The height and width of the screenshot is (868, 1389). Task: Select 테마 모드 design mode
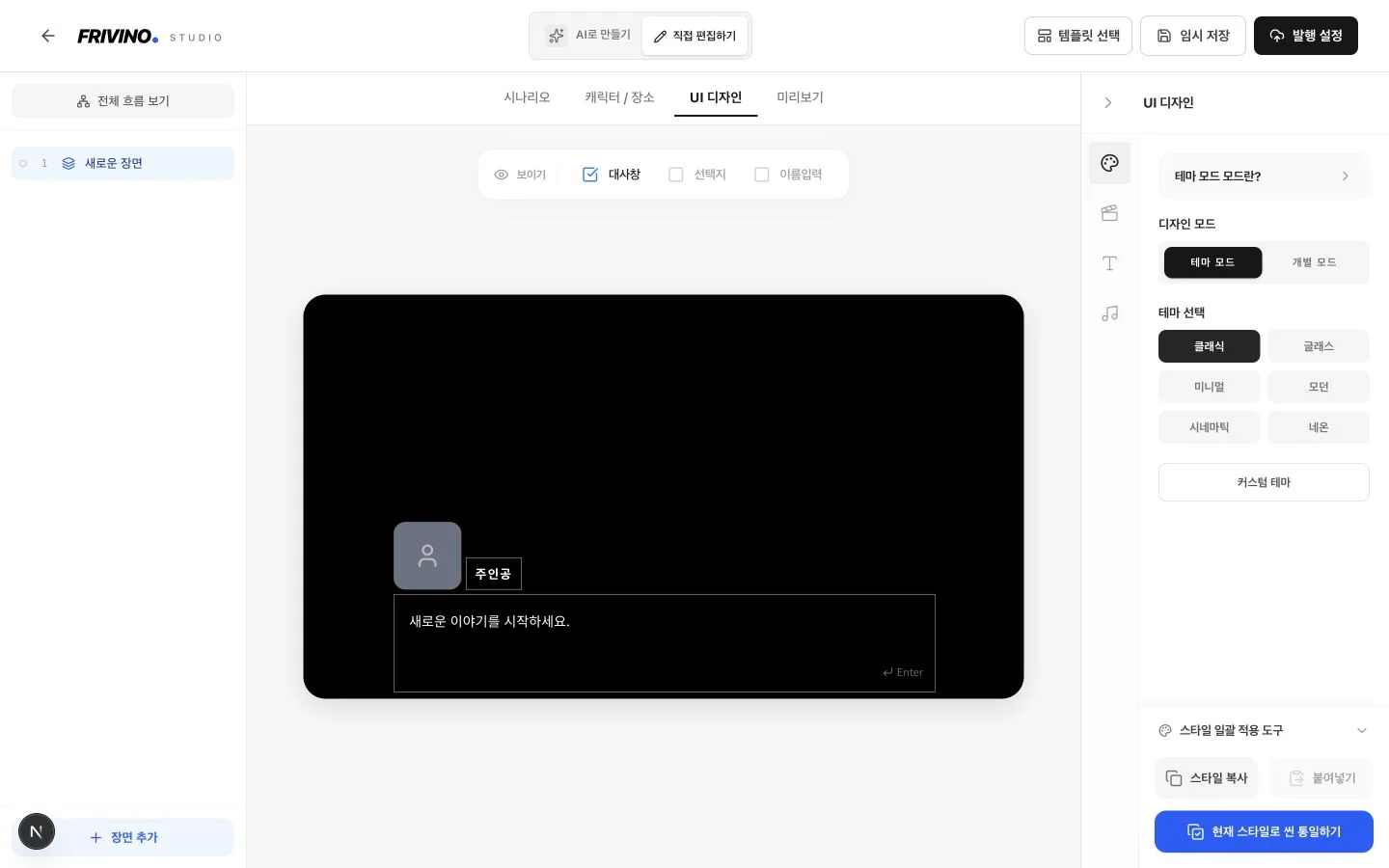click(1212, 262)
